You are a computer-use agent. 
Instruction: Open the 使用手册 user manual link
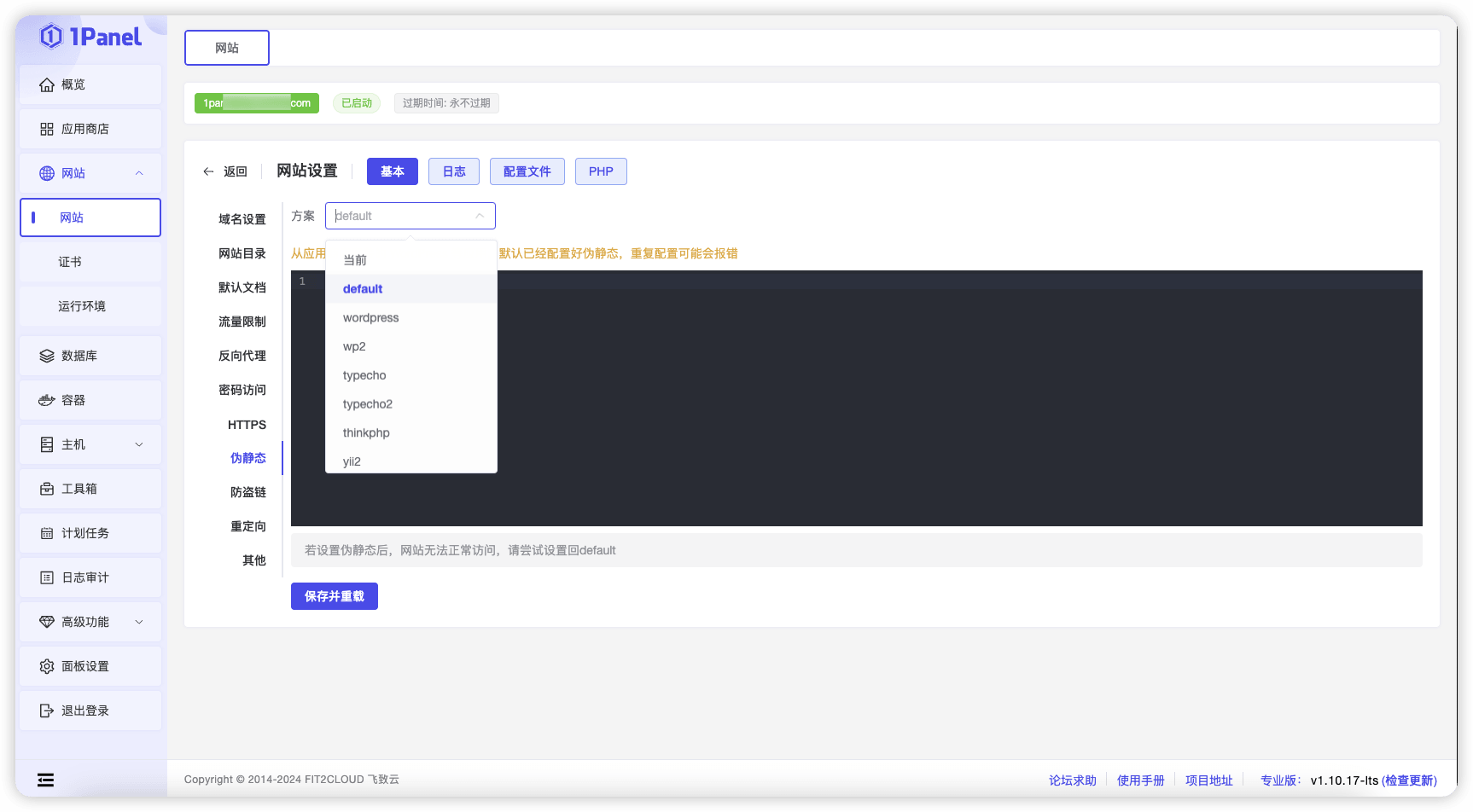click(1140, 779)
